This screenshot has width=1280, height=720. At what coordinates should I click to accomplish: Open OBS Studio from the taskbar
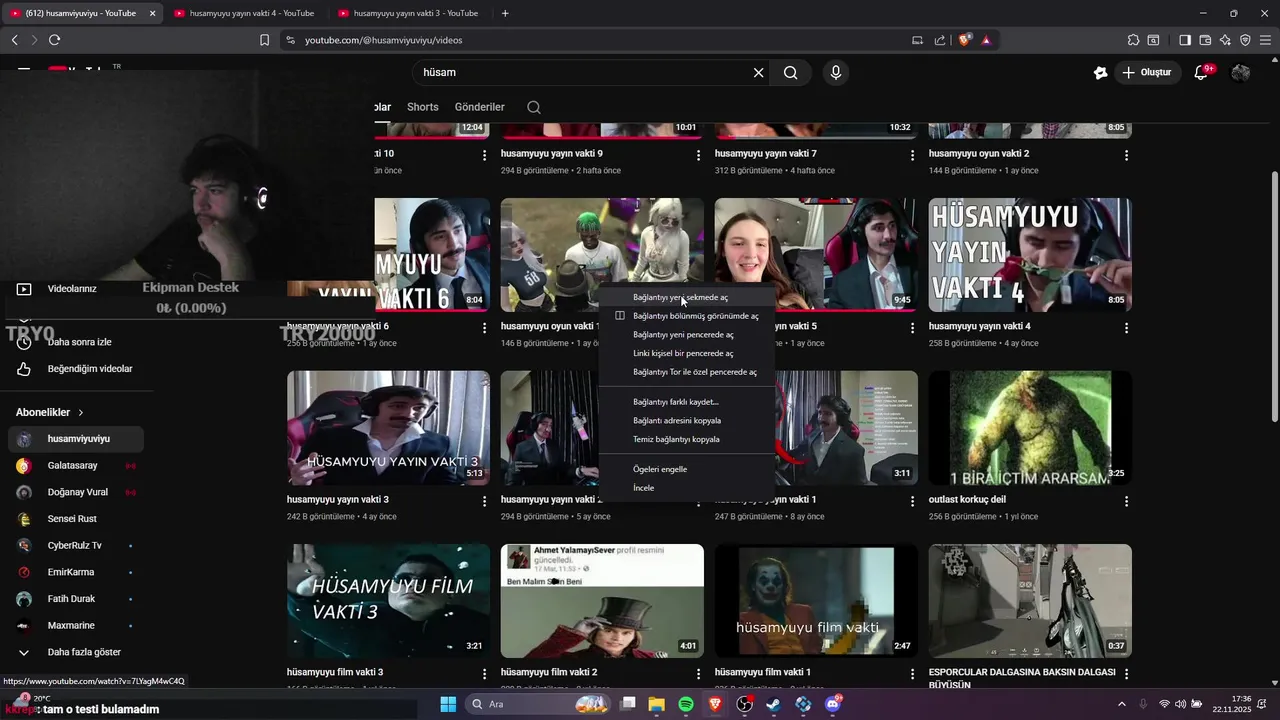pos(745,704)
